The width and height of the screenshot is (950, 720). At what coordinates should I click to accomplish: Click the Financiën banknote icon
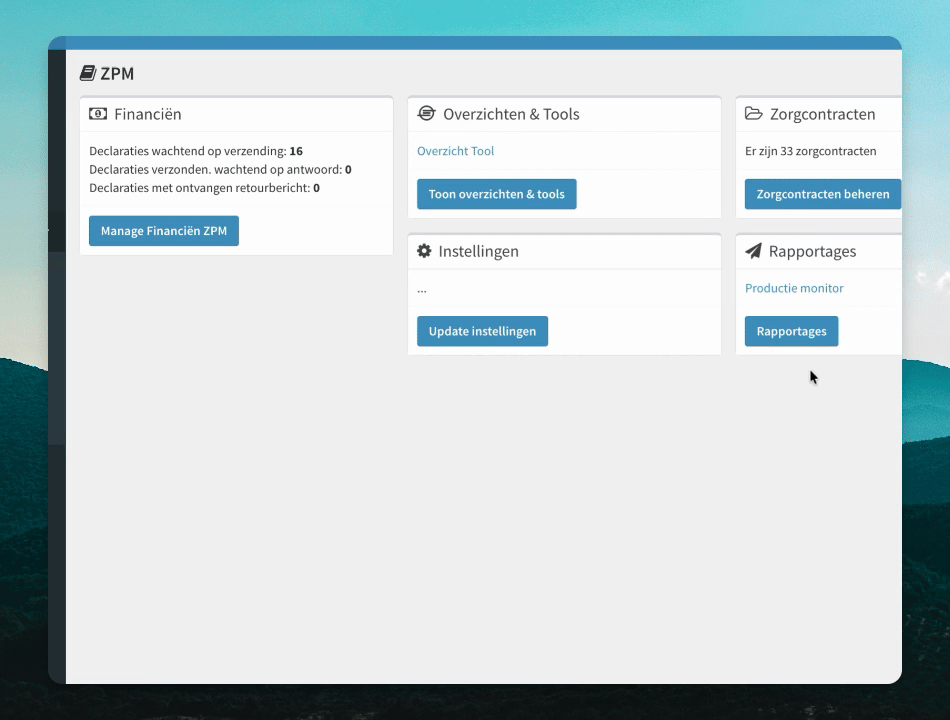coord(98,114)
